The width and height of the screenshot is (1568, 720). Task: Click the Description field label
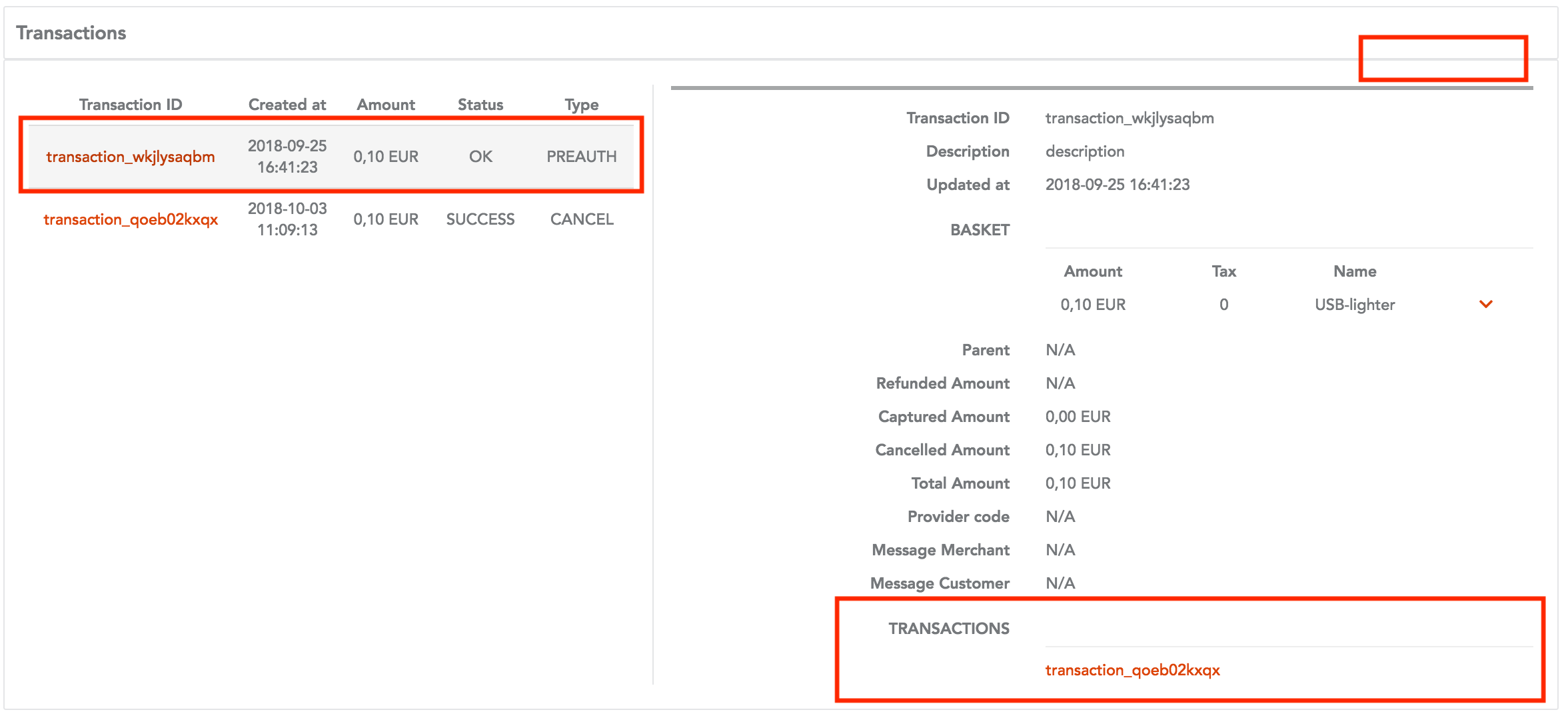[968, 151]
